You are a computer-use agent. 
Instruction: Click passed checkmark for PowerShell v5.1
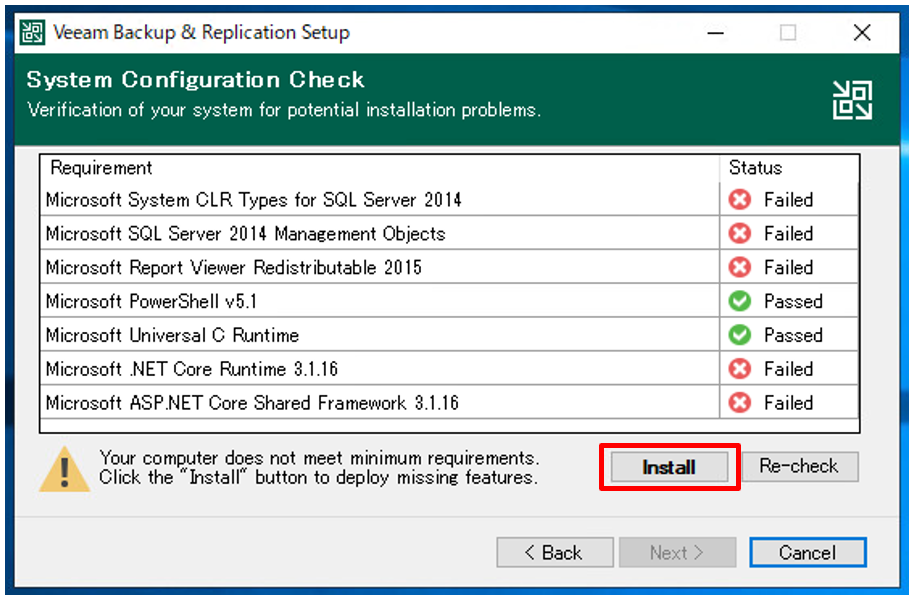pos(739,301)
